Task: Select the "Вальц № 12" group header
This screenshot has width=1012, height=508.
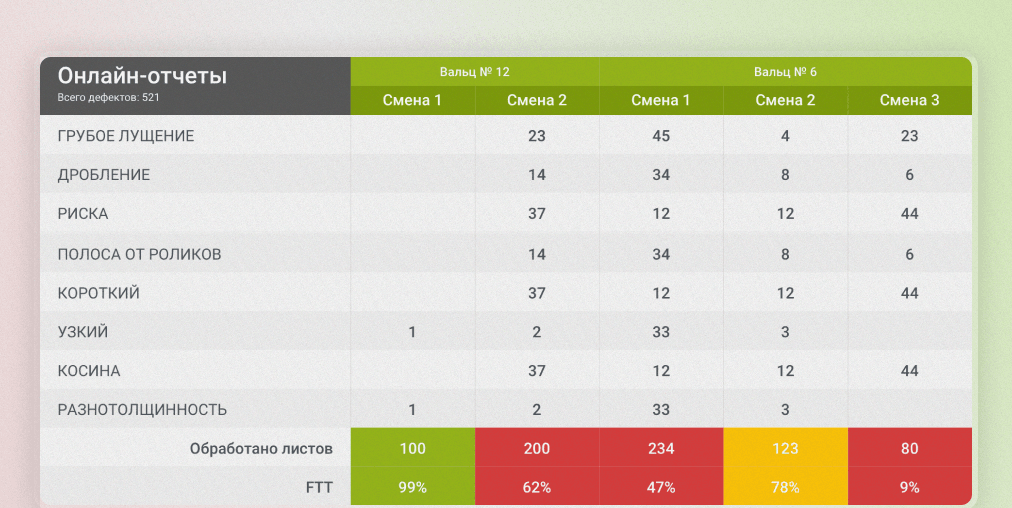Action: [475, 72]
